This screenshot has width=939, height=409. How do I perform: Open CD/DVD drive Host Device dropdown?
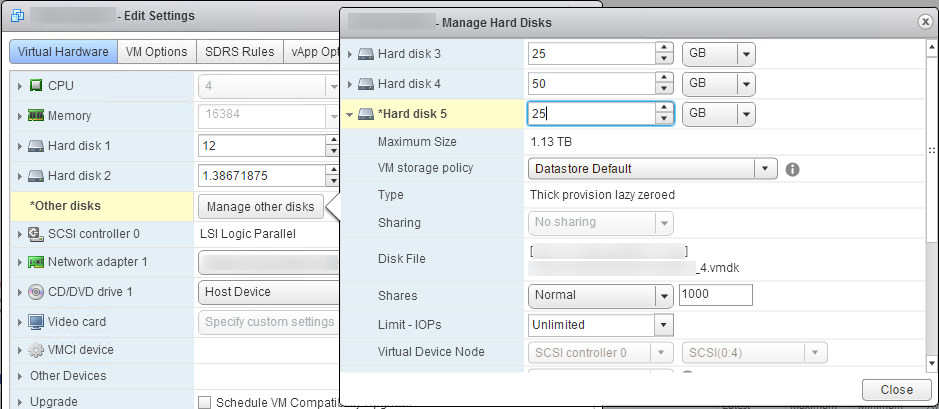[268, 292]
